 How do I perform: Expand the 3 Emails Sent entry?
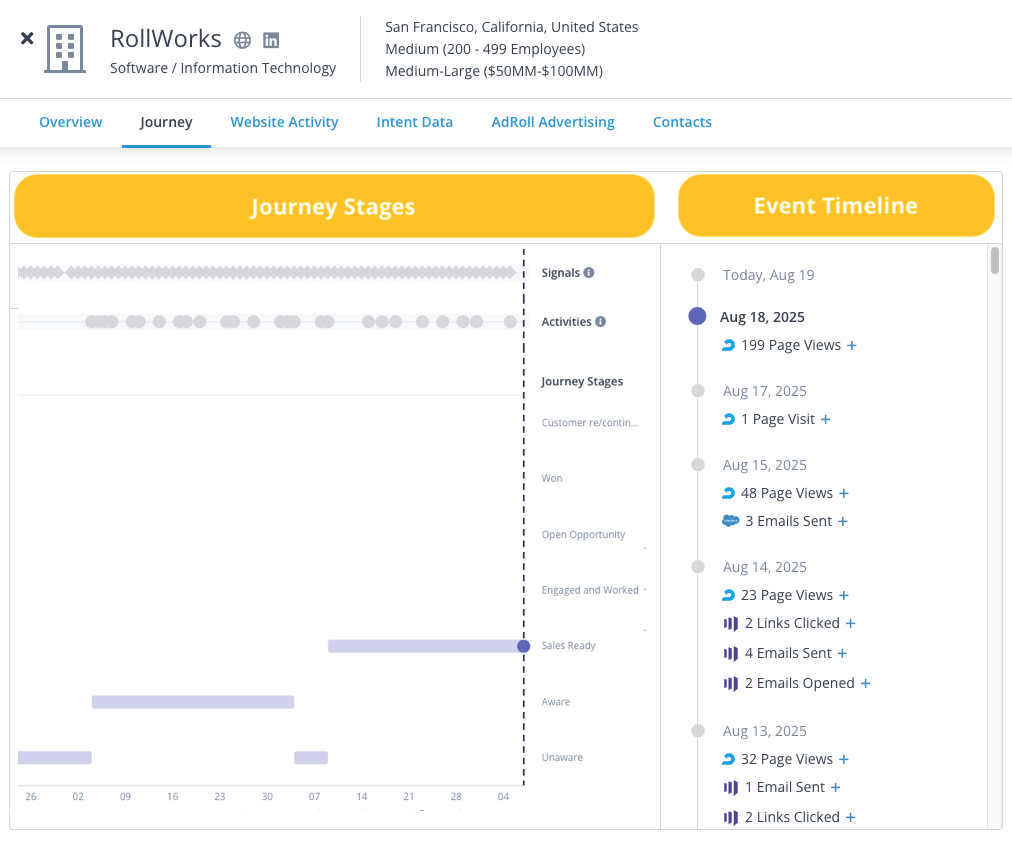843,521
